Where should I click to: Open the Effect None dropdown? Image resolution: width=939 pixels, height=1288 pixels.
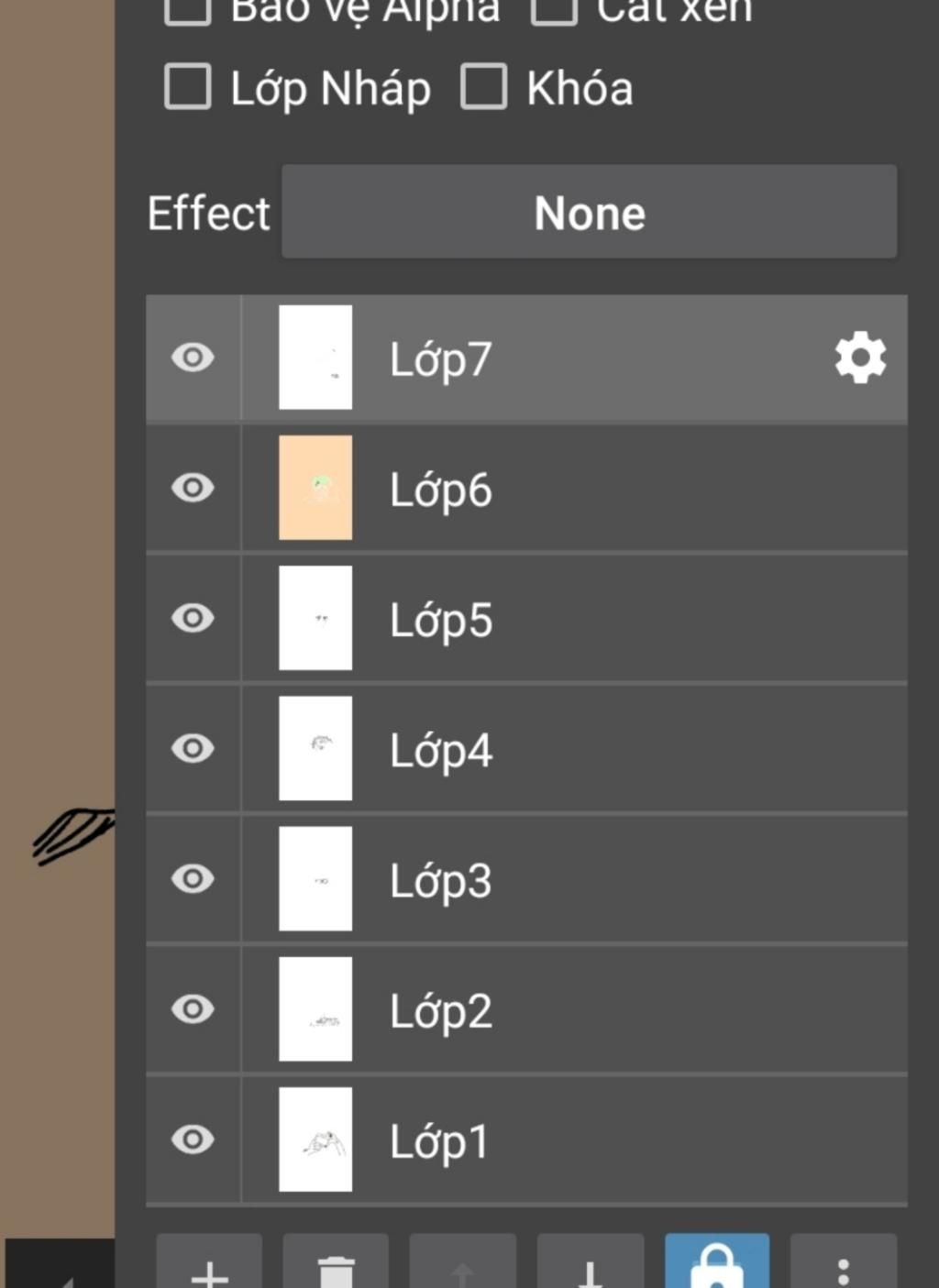point(589,212)
